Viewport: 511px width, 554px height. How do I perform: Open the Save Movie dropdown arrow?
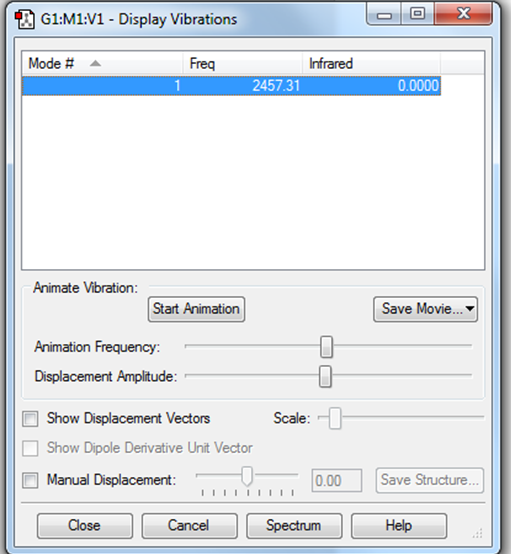(x=470, y=309)
